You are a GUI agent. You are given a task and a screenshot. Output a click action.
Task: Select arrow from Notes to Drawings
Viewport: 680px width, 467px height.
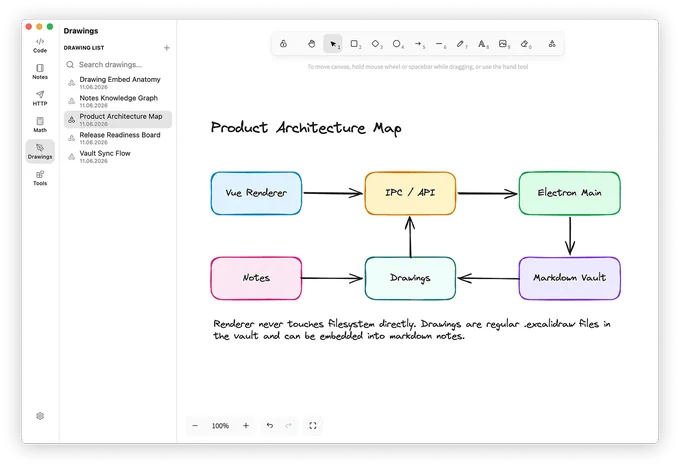click(332, 278)
